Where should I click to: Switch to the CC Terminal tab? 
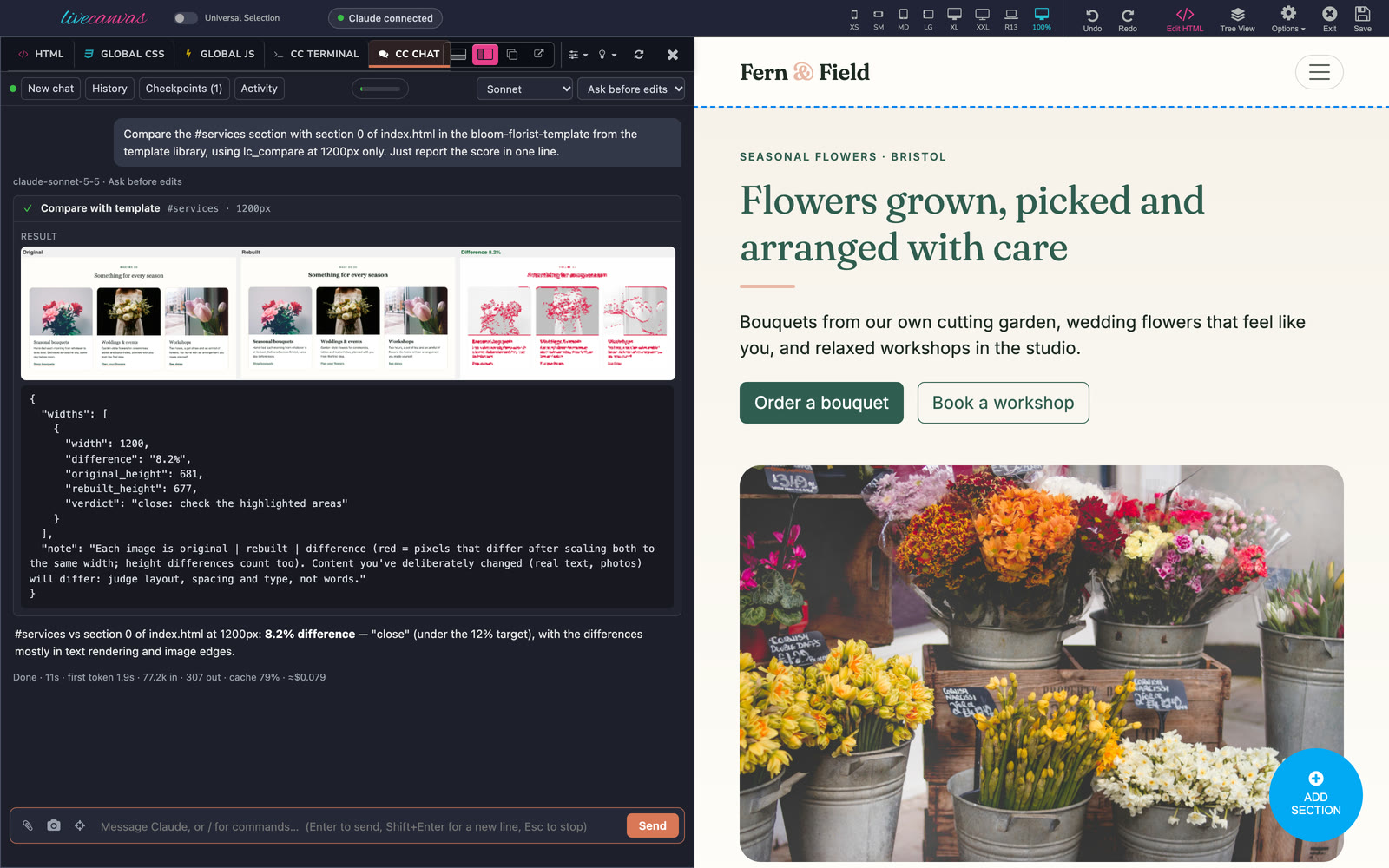tap(316, 54)
